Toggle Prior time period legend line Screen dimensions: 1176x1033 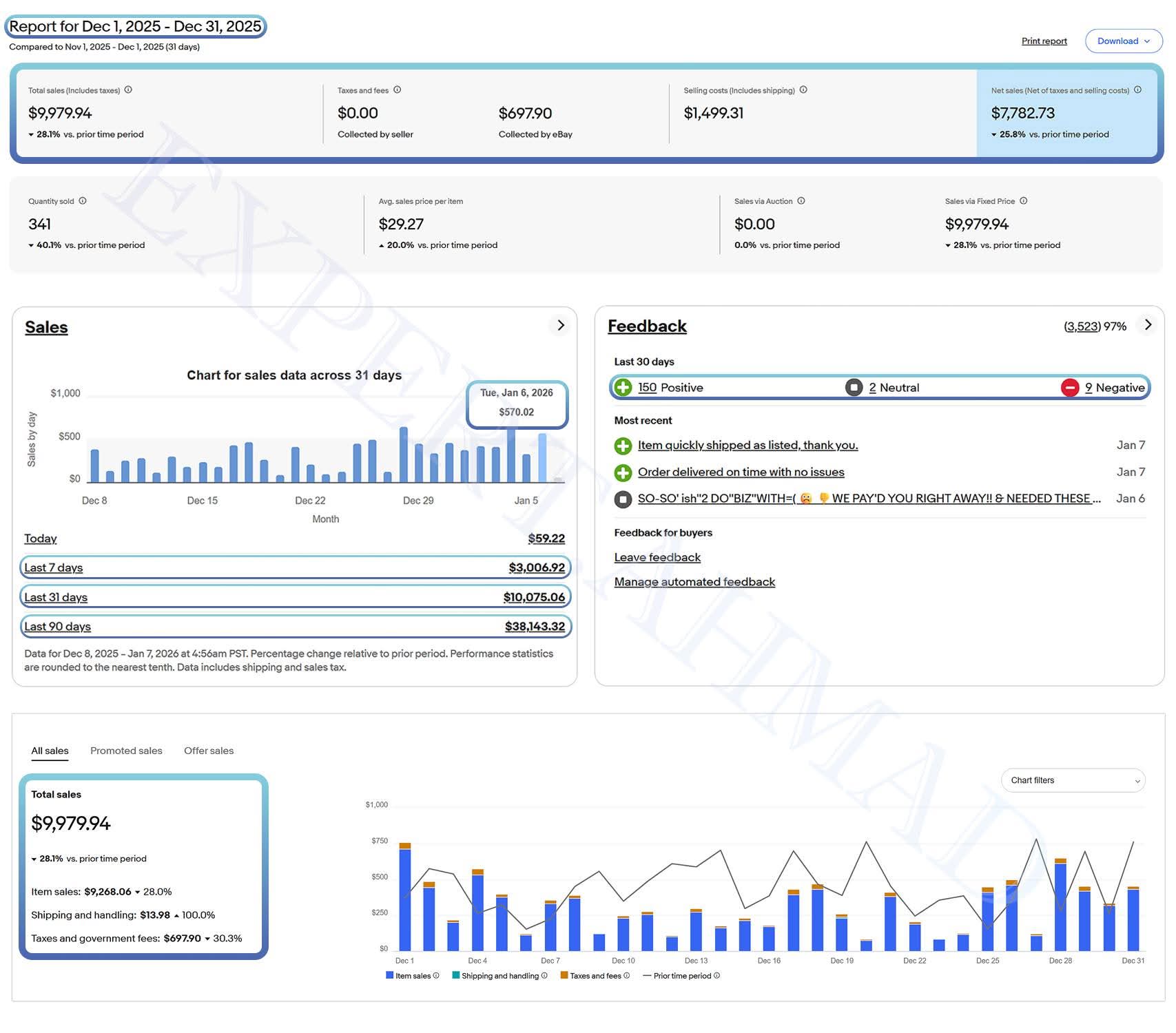pos(681,976)
